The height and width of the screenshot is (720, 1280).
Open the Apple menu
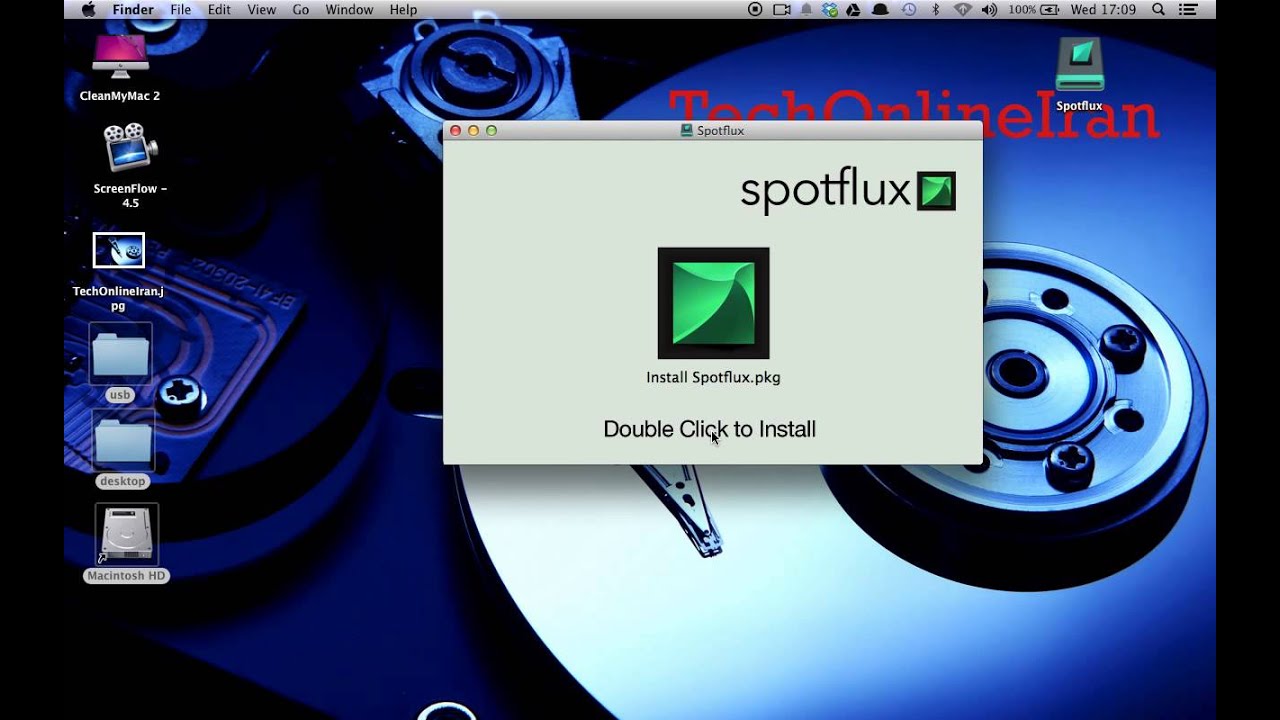(88, 9)
